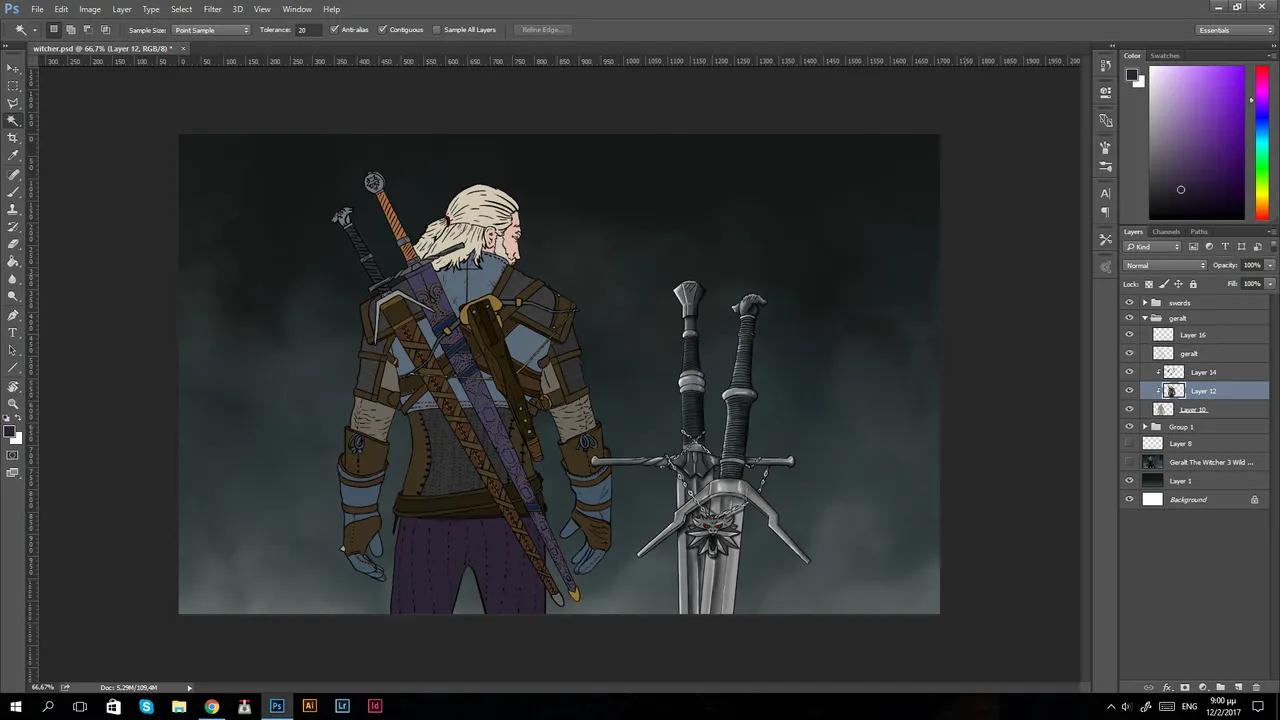Viewport: 1280px width, 720px height.
Task: Click the foreground color swatch in toolbar
Action: click(x=9, y=432)
